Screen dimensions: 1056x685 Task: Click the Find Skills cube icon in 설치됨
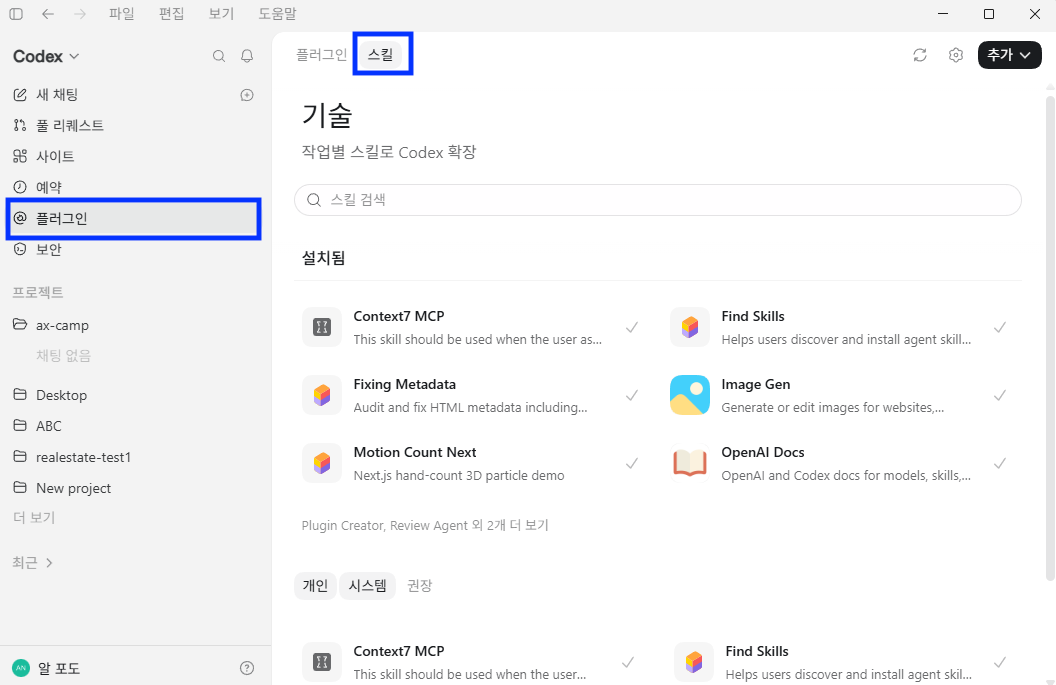pos(690,327)
